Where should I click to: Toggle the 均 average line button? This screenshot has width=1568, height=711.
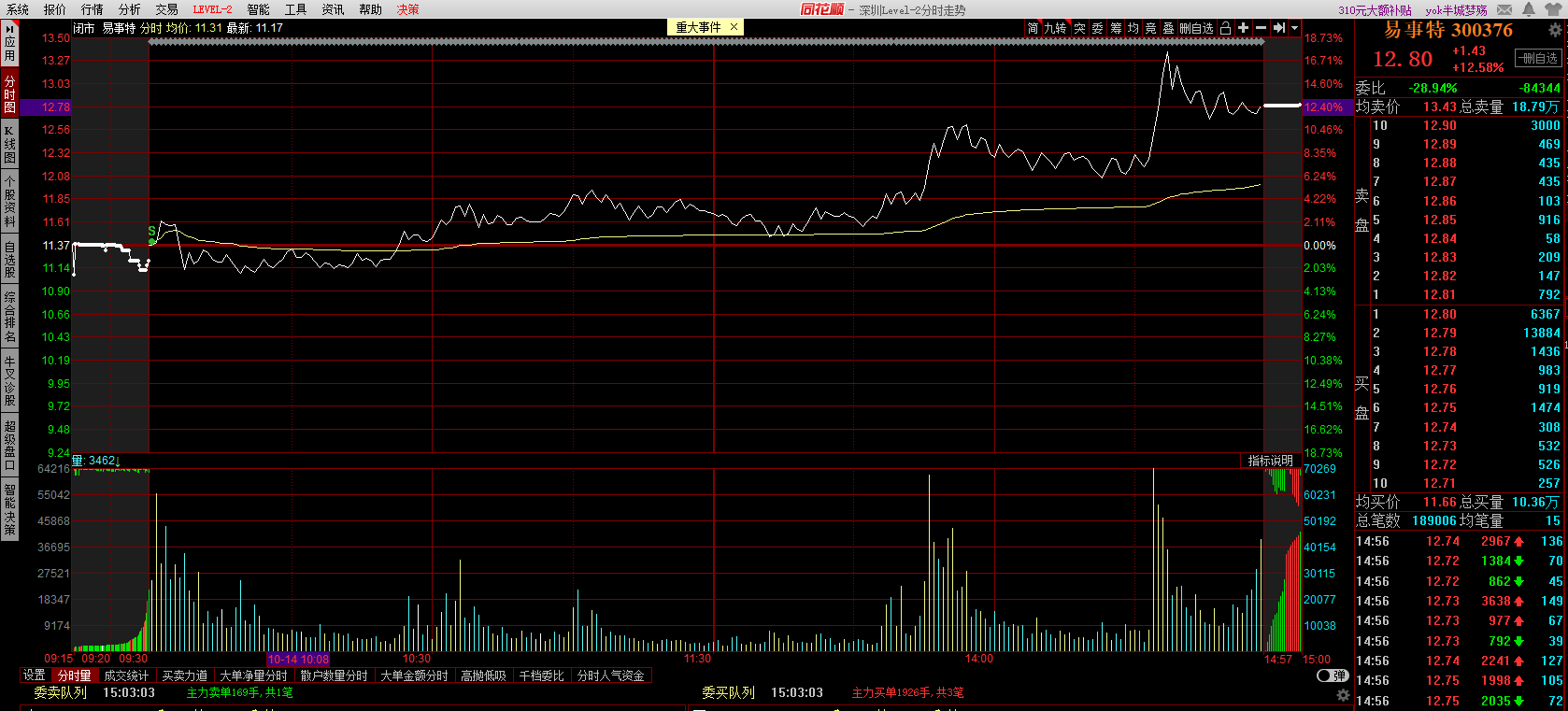pos(1133,28)
